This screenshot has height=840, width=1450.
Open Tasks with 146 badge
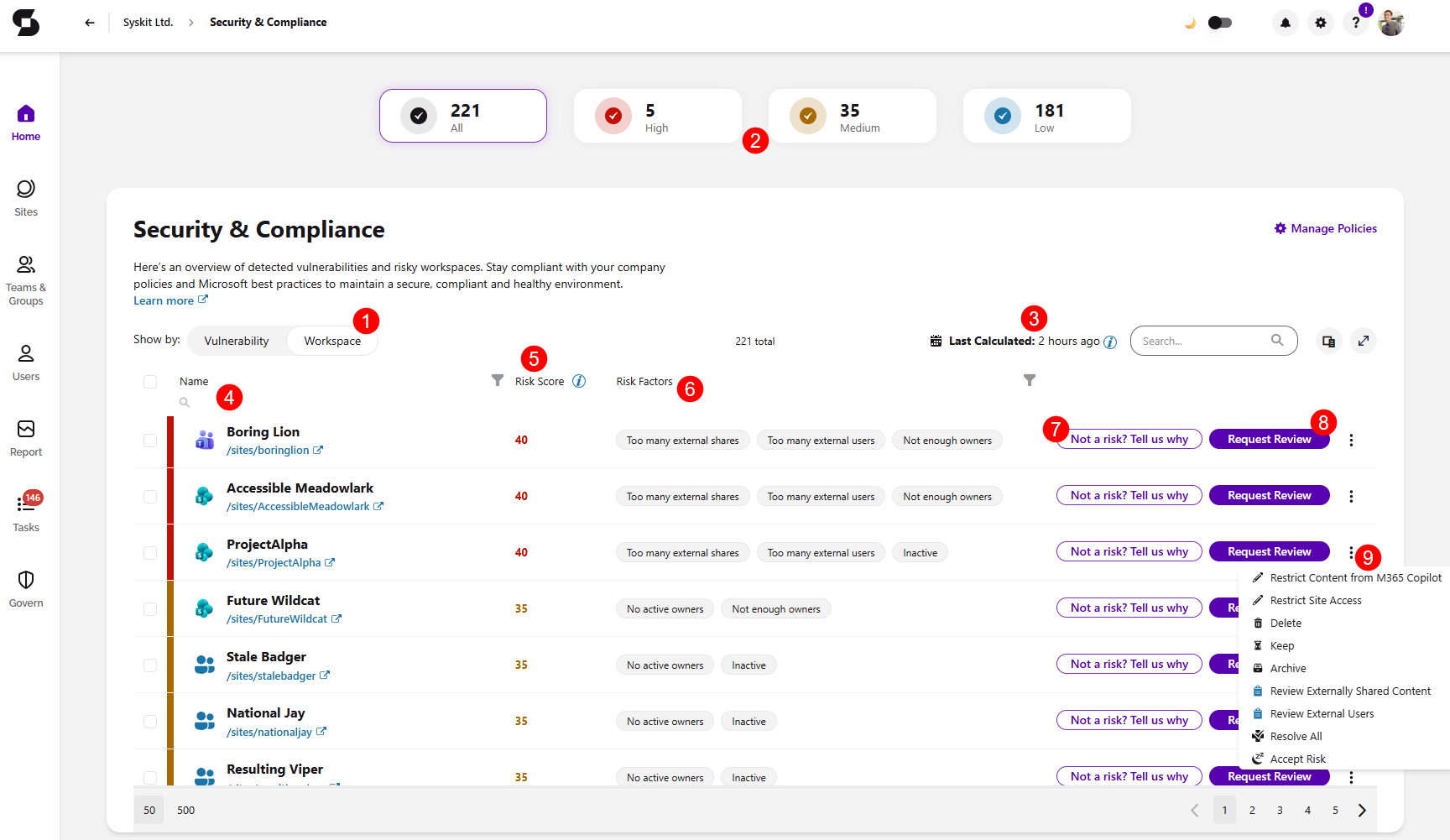26,513
